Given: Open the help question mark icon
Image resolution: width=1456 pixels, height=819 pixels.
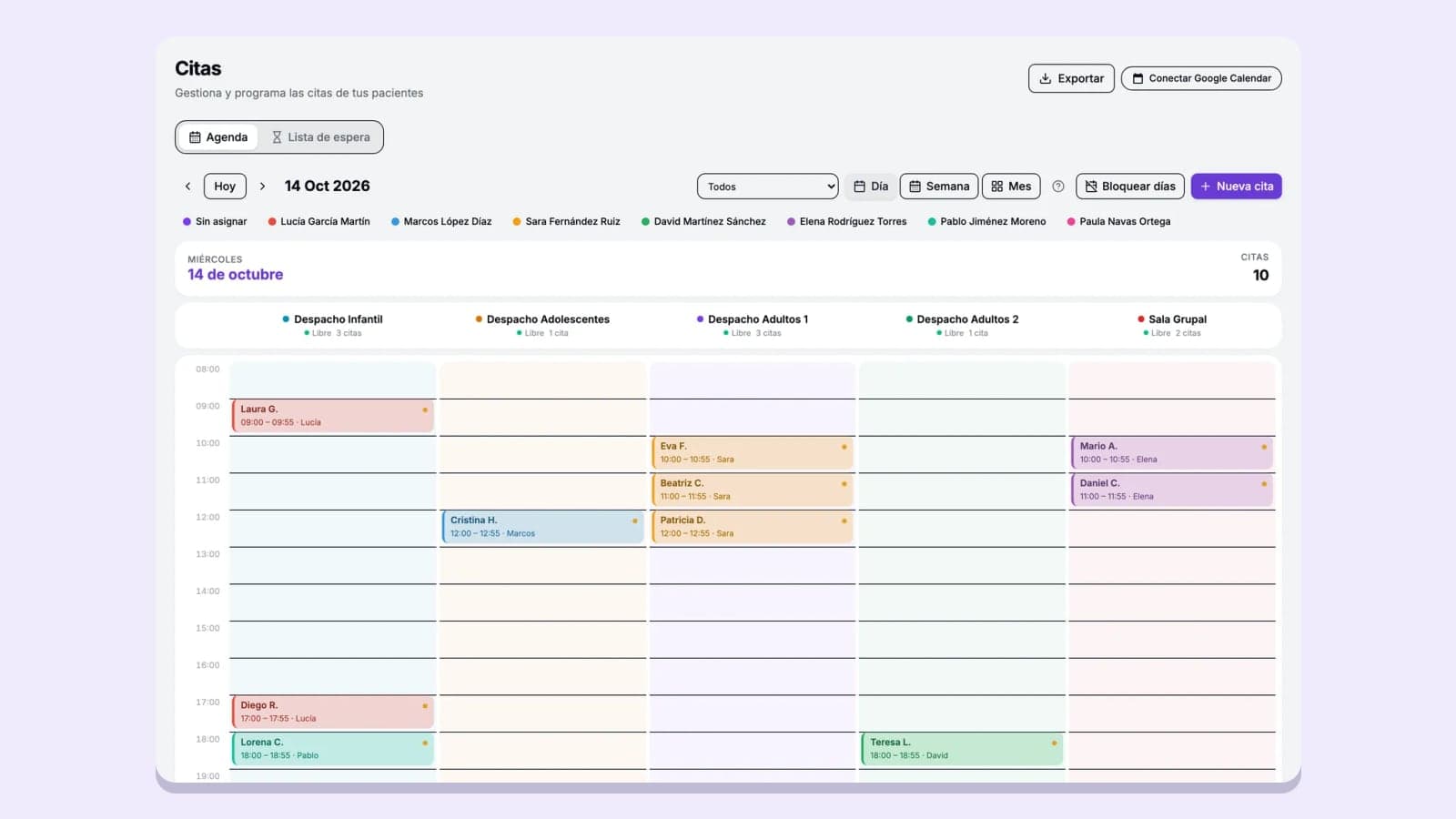Looking at the screenshot, I should (1058, 187).
